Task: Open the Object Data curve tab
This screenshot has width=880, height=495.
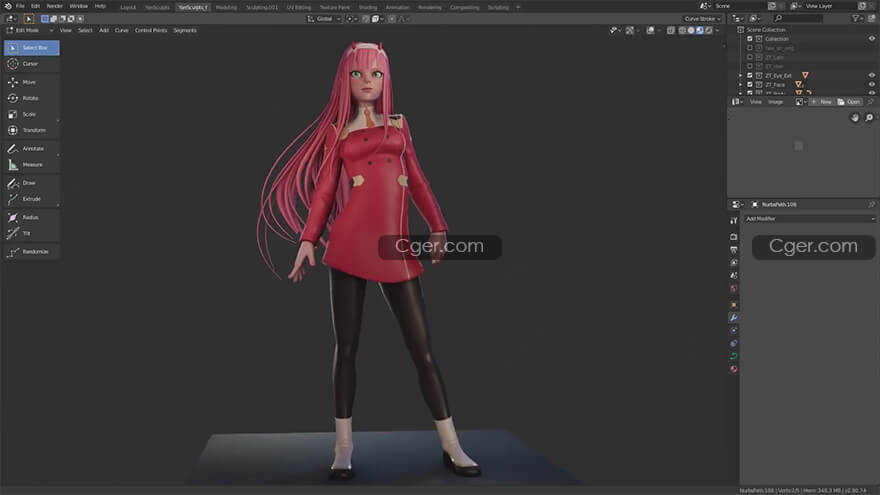Action: (734, 356)
